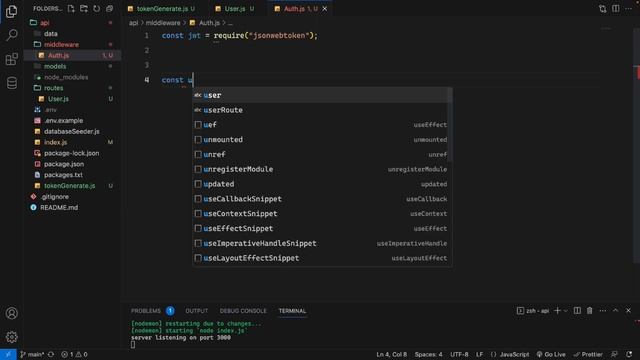Viewport: 640px width, 360px height.
Task: Click the feedback icon in status bar
Action: pos(614,354)
